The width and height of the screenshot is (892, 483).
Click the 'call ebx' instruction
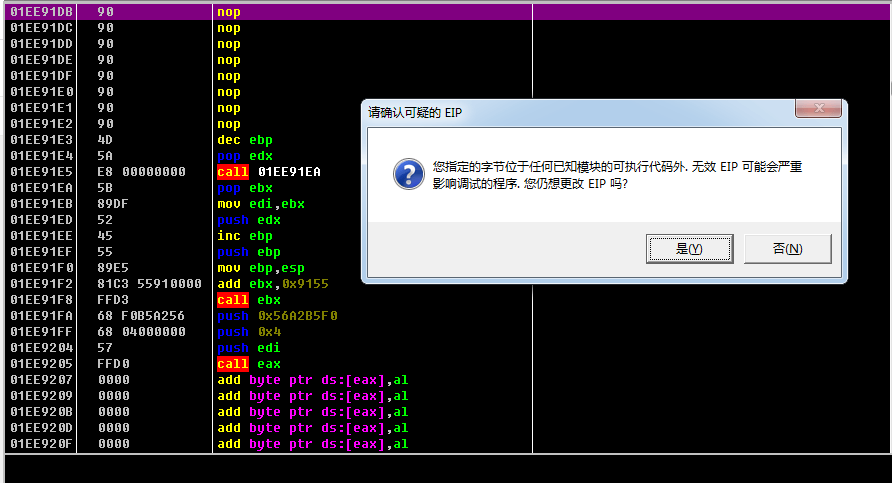pyautogui.click(x=249, y=300)
